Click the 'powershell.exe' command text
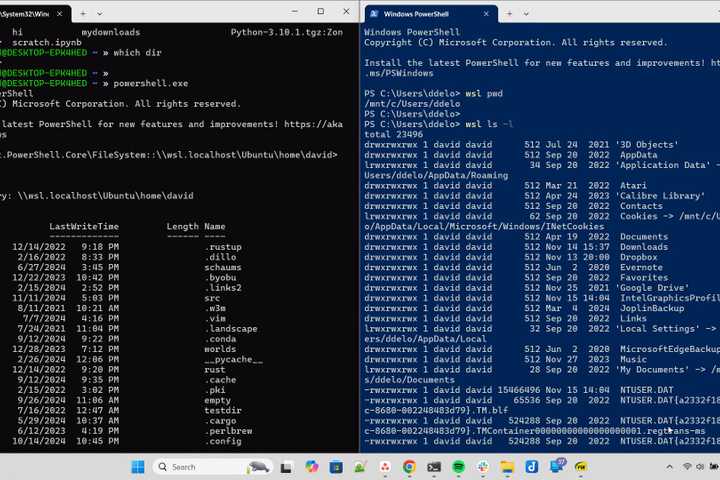Viewport: 720px width, 480px height. (151, 84)
